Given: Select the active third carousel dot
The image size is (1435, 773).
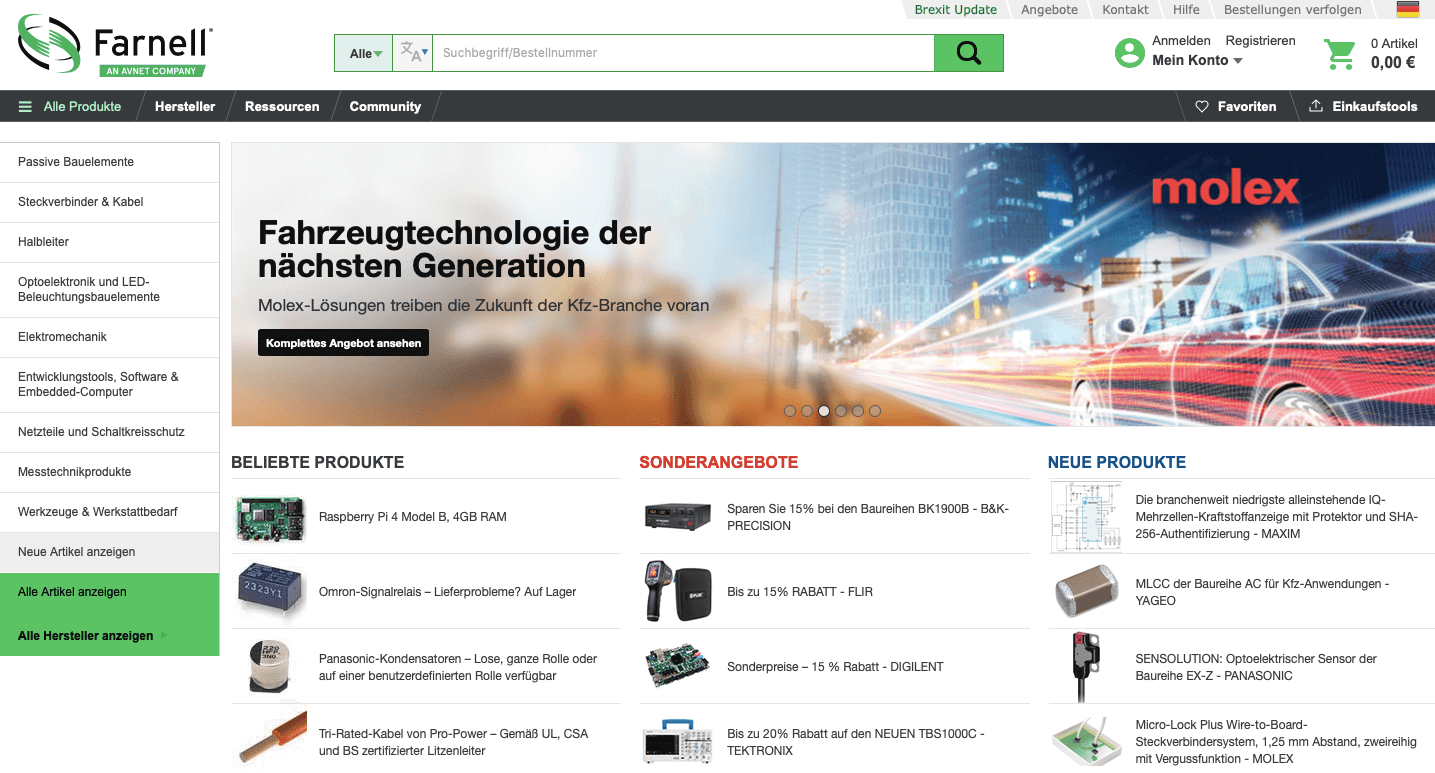Looking at the screenshot, I should 824,411.
